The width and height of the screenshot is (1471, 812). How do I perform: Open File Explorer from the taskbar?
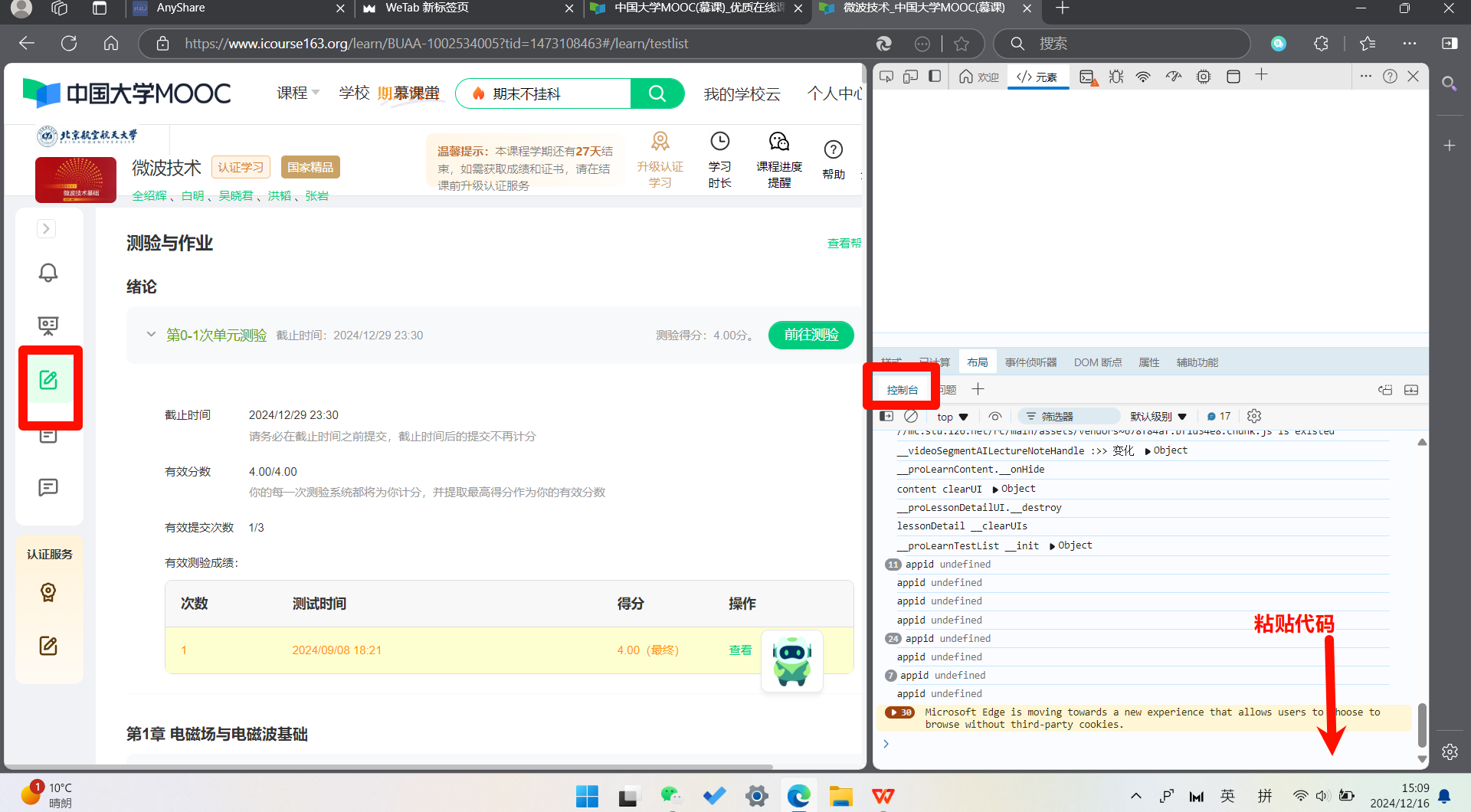pos(840,797)
